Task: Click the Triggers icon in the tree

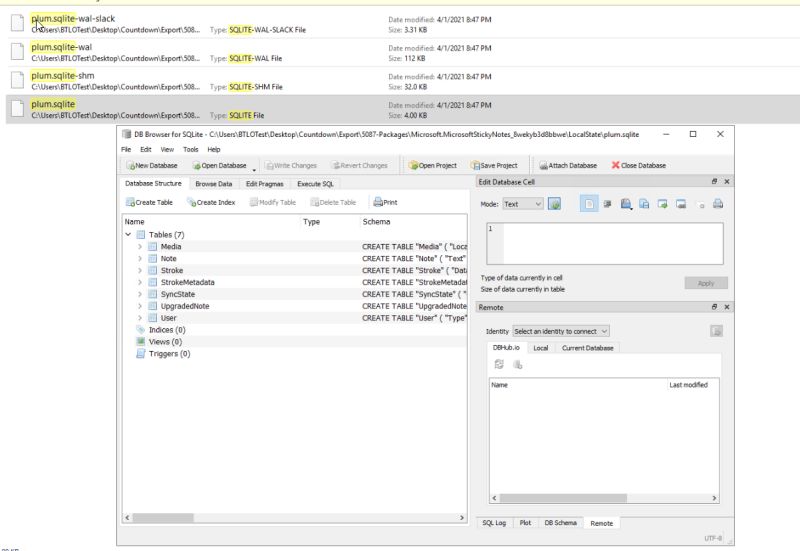Action: 140,354
